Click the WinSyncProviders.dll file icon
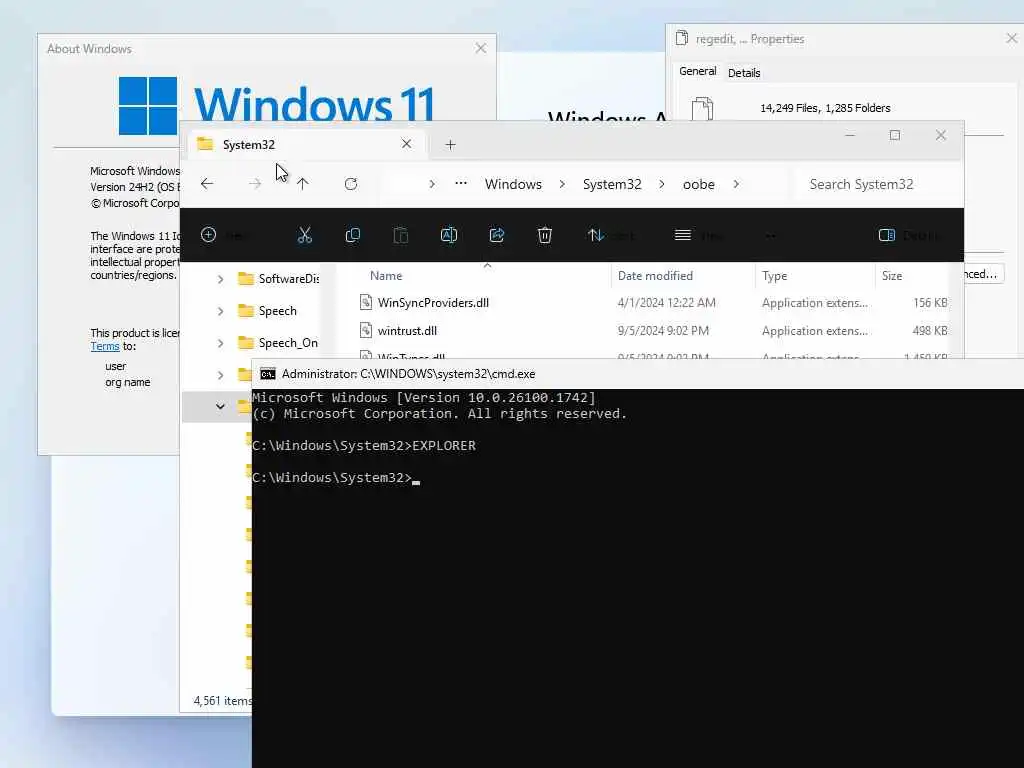1024x768 pixels. click(366, 302)
